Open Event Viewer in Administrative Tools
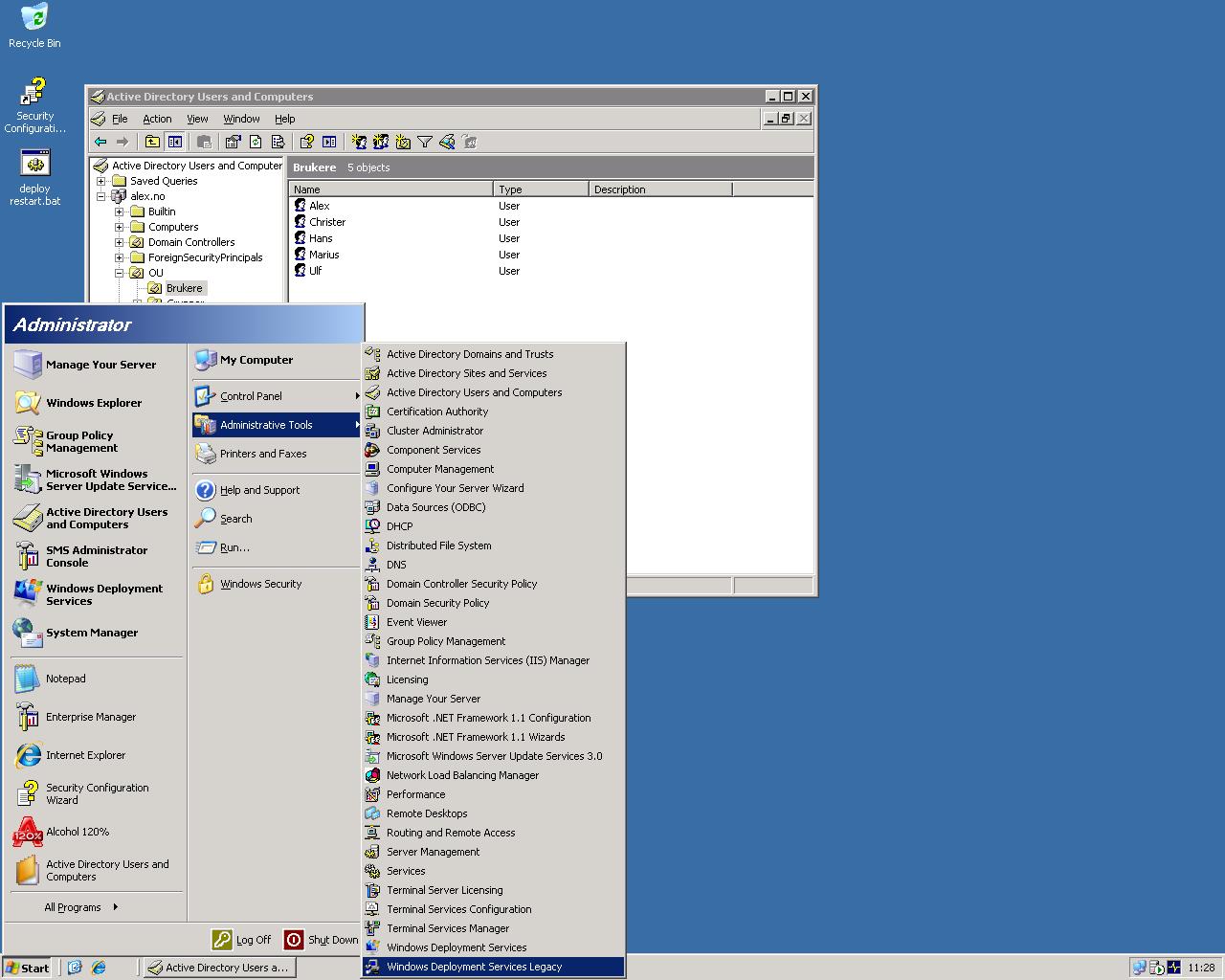 pyautogui.click(x=494, y=622)
